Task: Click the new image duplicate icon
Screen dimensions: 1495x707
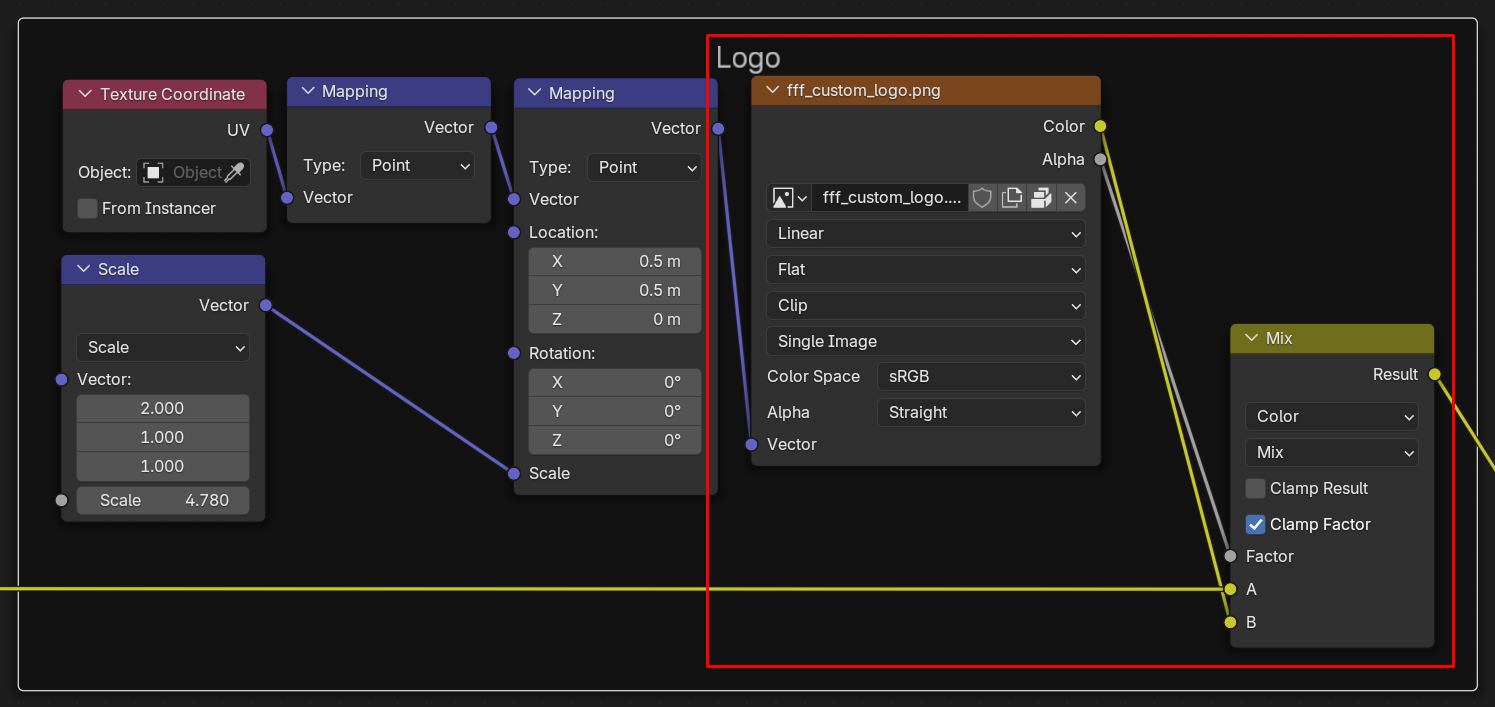Action: 1012,197
